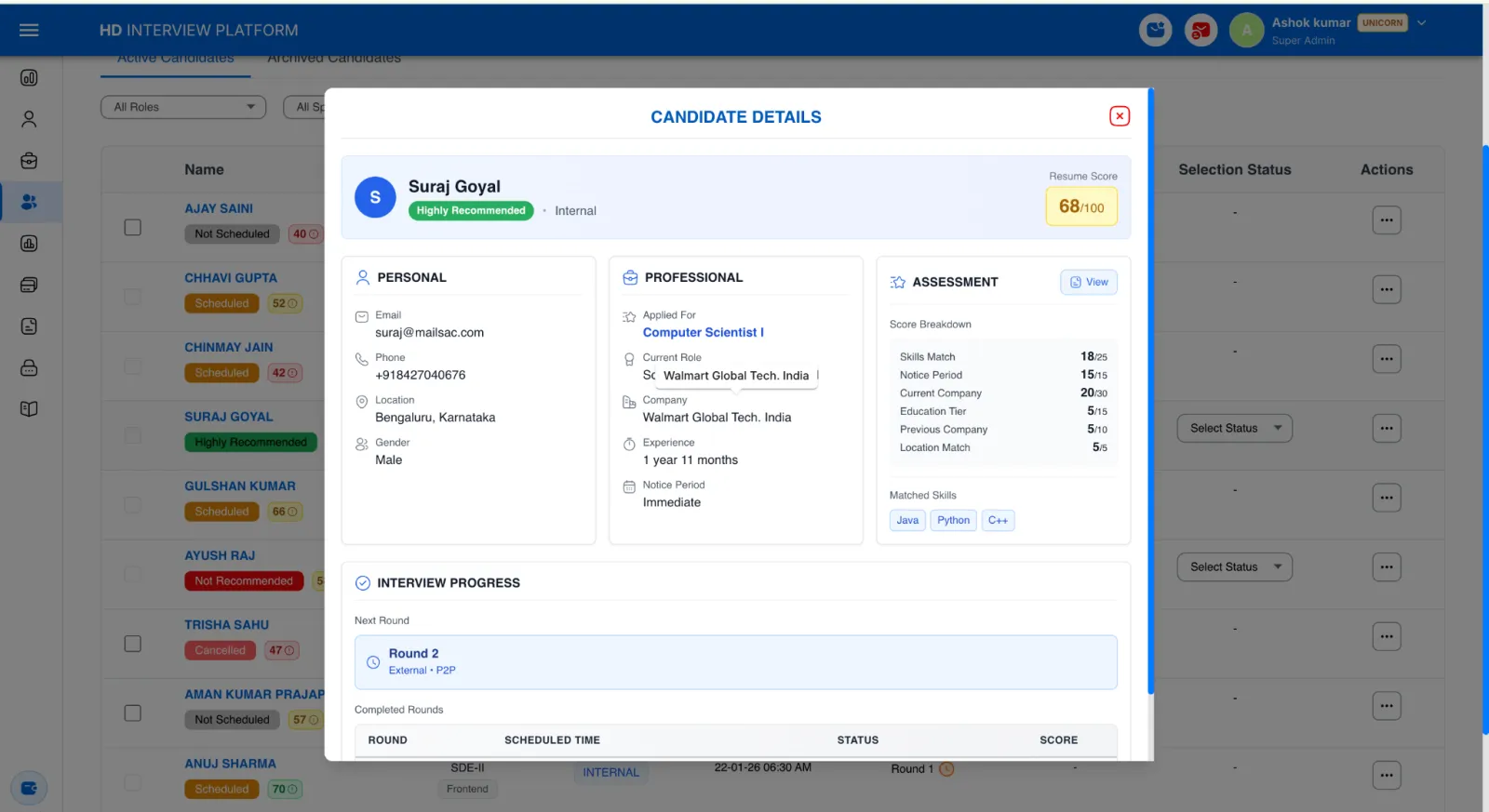
Task: Close the Candidate Details dialog
Action: click(1120, 116)
